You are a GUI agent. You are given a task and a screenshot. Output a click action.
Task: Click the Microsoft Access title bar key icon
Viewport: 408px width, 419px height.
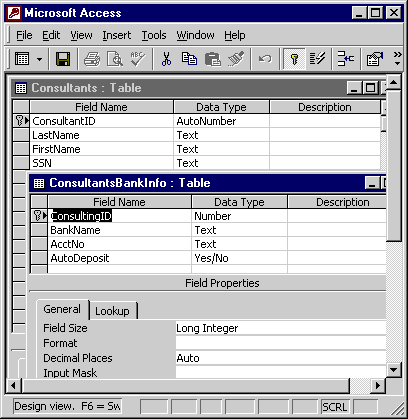tap(14, 13)
